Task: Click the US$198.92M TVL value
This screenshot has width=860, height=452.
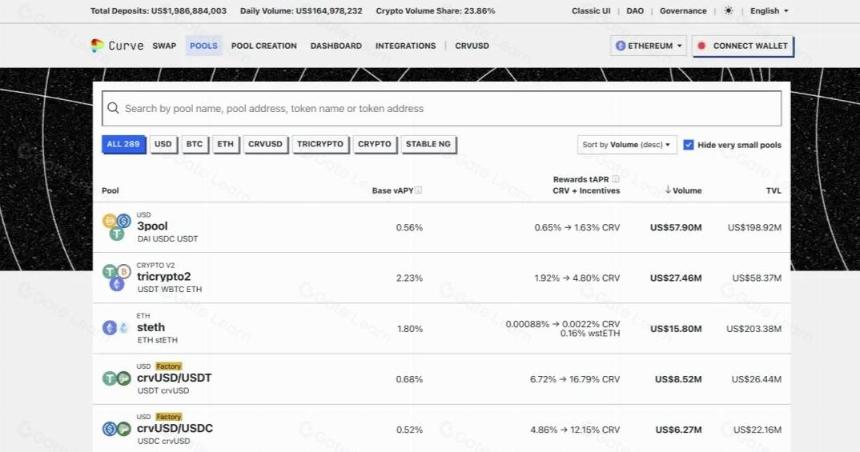Action: point(754,227)
